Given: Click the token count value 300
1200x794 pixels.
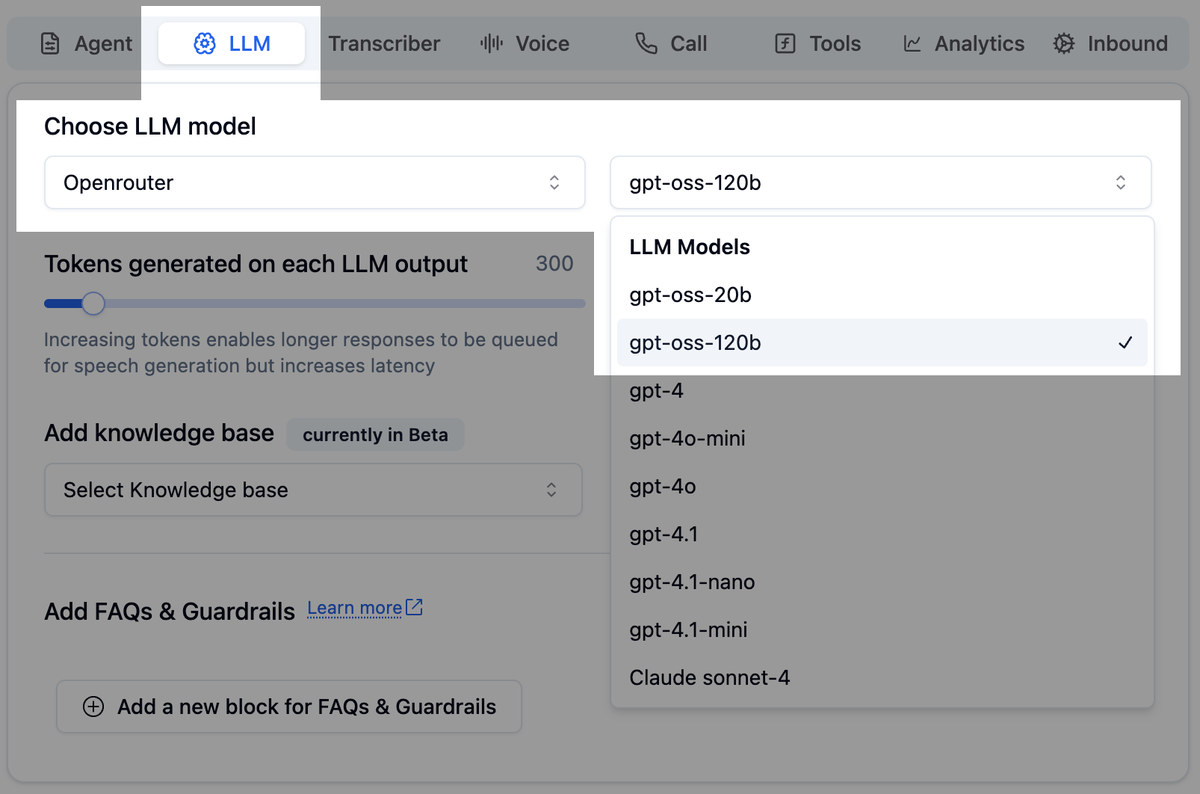Looking at the screenshot, I should coord(554,264).
